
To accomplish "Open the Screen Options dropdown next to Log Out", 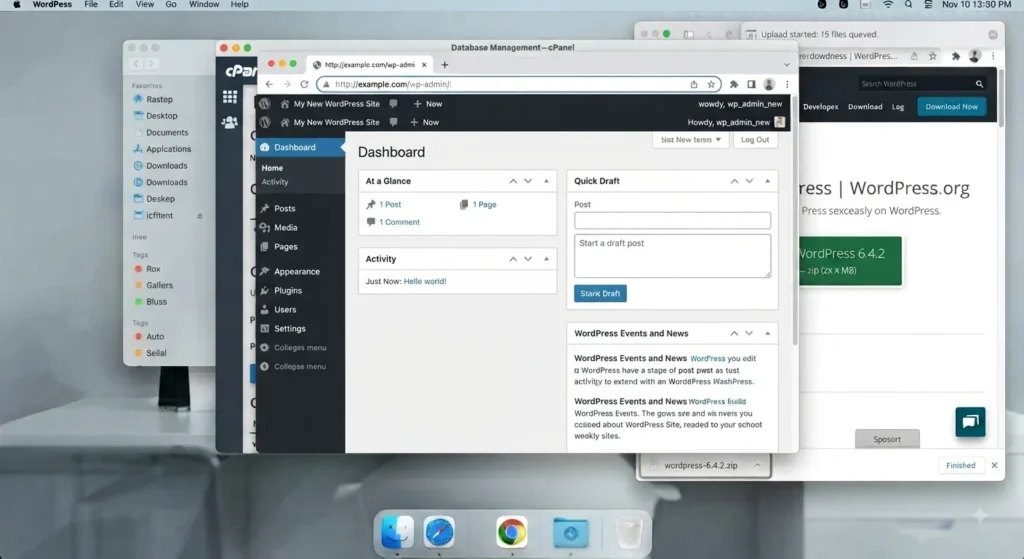I will (690, 140).
